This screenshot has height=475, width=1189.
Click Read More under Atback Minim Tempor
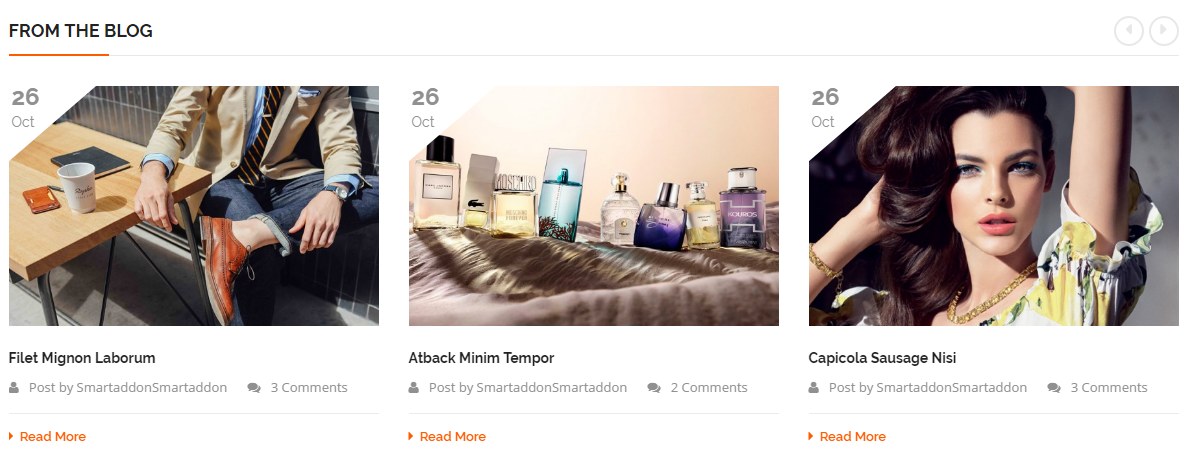coord(453,436)
